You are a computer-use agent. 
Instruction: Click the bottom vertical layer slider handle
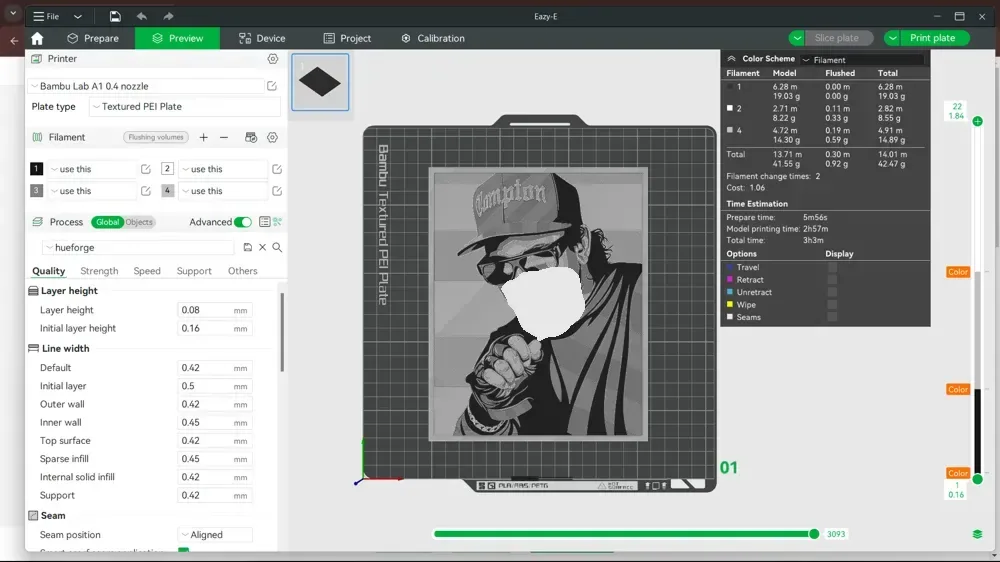coord(977,478)
